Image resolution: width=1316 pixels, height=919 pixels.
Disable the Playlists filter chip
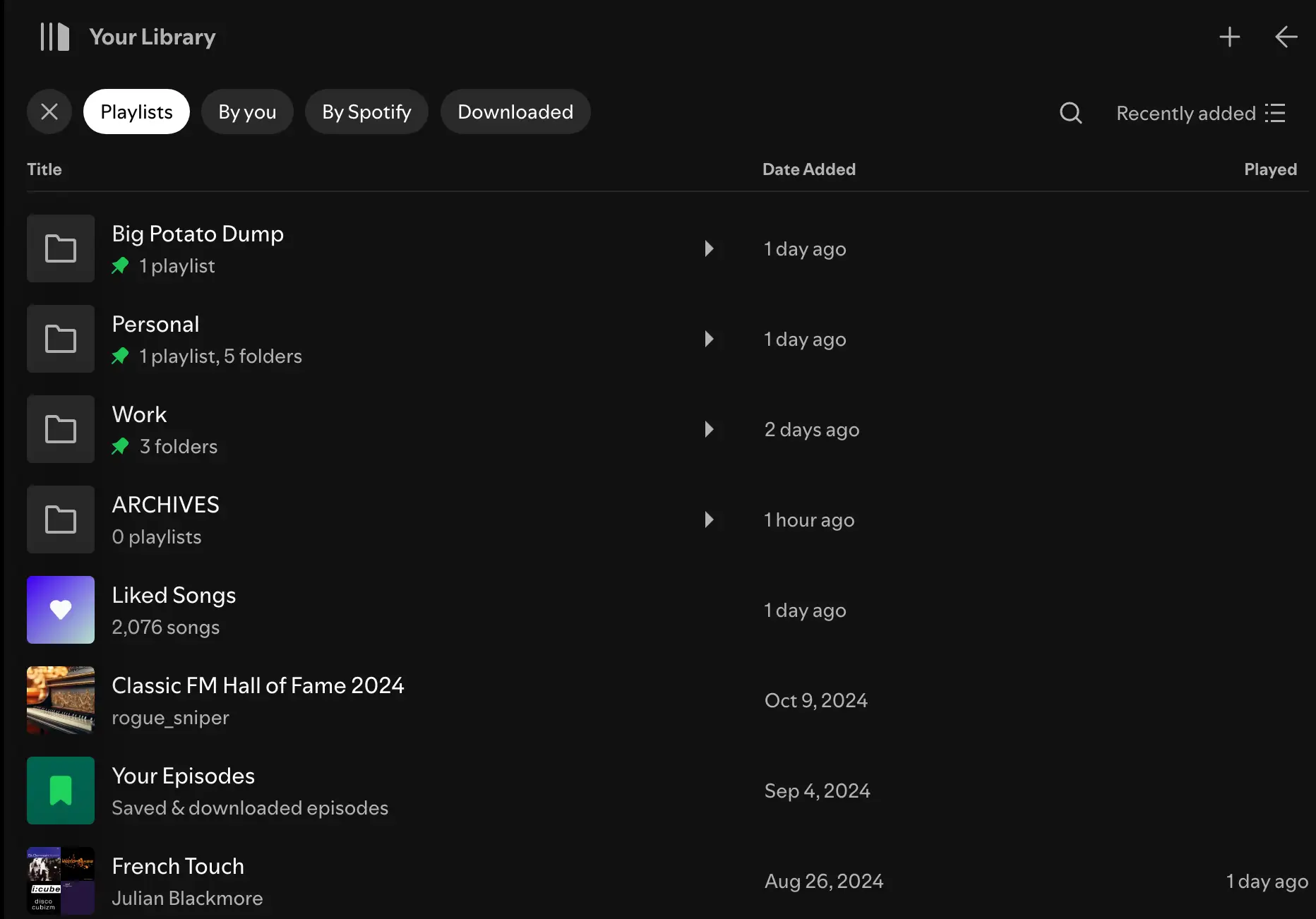[x=136, y=112]
